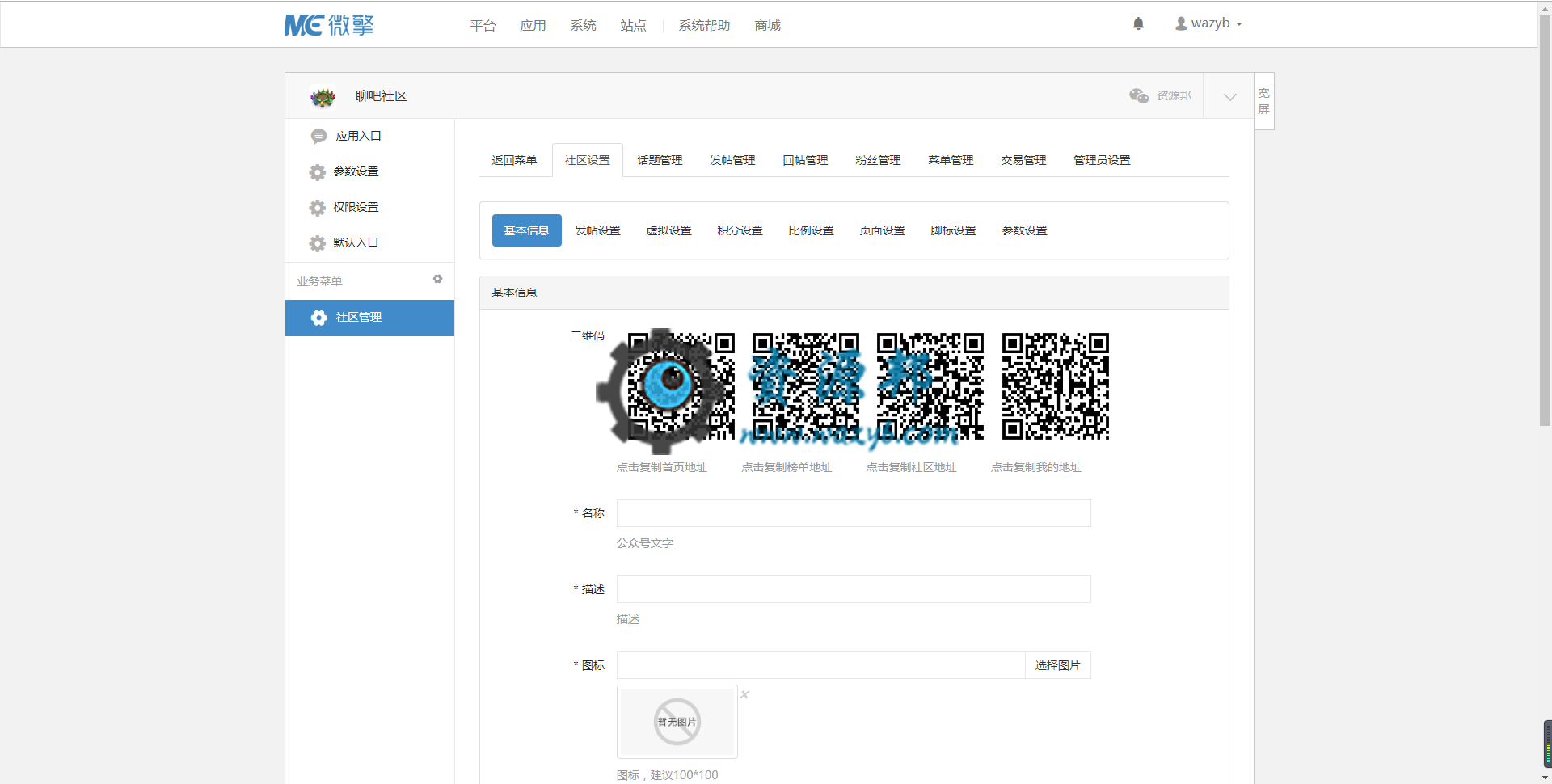Switch to the 管理员设置 tab
This screenshot has width=1552, height=784.
(1102, 160)
